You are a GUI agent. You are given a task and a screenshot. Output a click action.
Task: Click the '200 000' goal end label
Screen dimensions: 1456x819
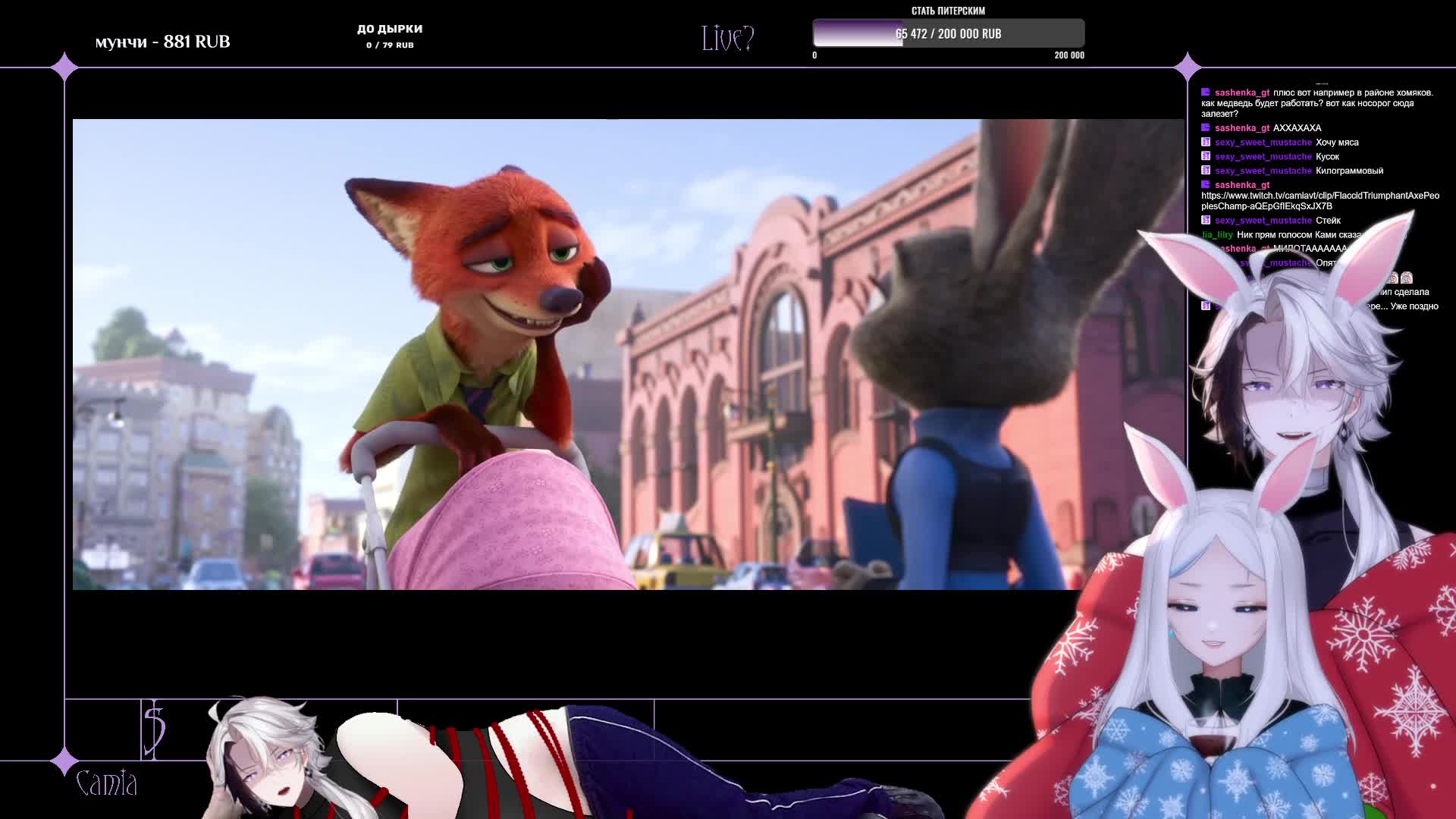1069,55
